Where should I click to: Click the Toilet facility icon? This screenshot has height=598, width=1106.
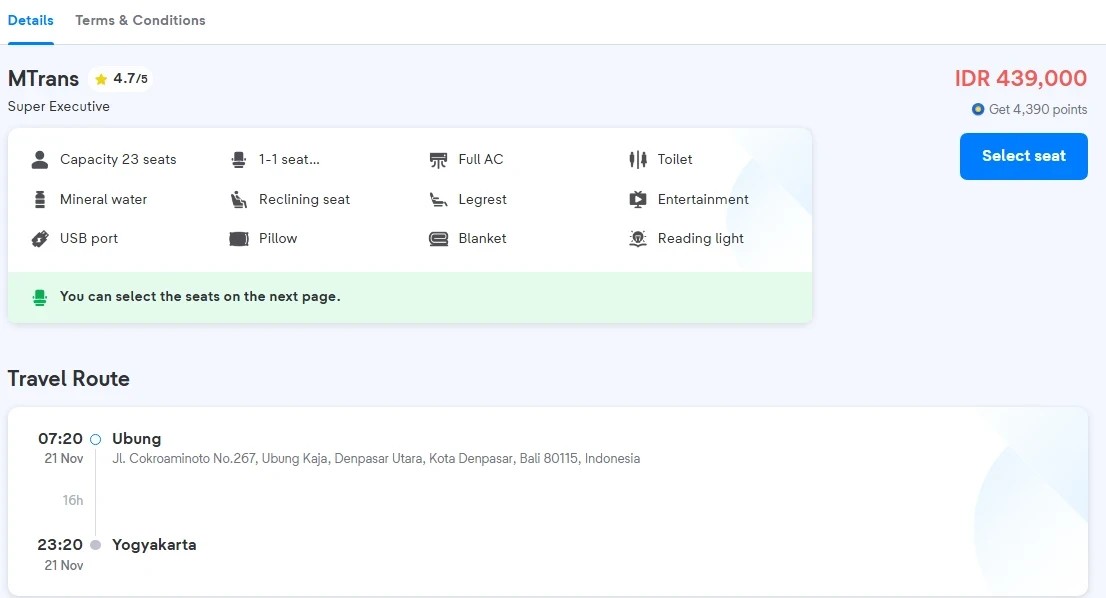point(638,159)
